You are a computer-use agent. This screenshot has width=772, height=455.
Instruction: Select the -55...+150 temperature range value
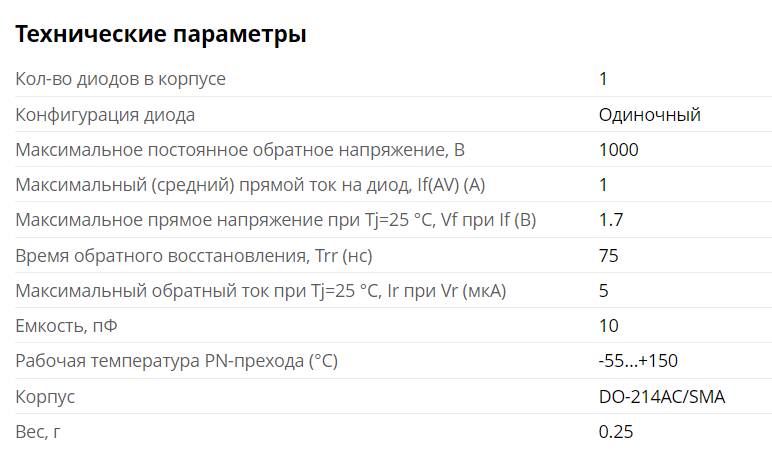point(638,361)
